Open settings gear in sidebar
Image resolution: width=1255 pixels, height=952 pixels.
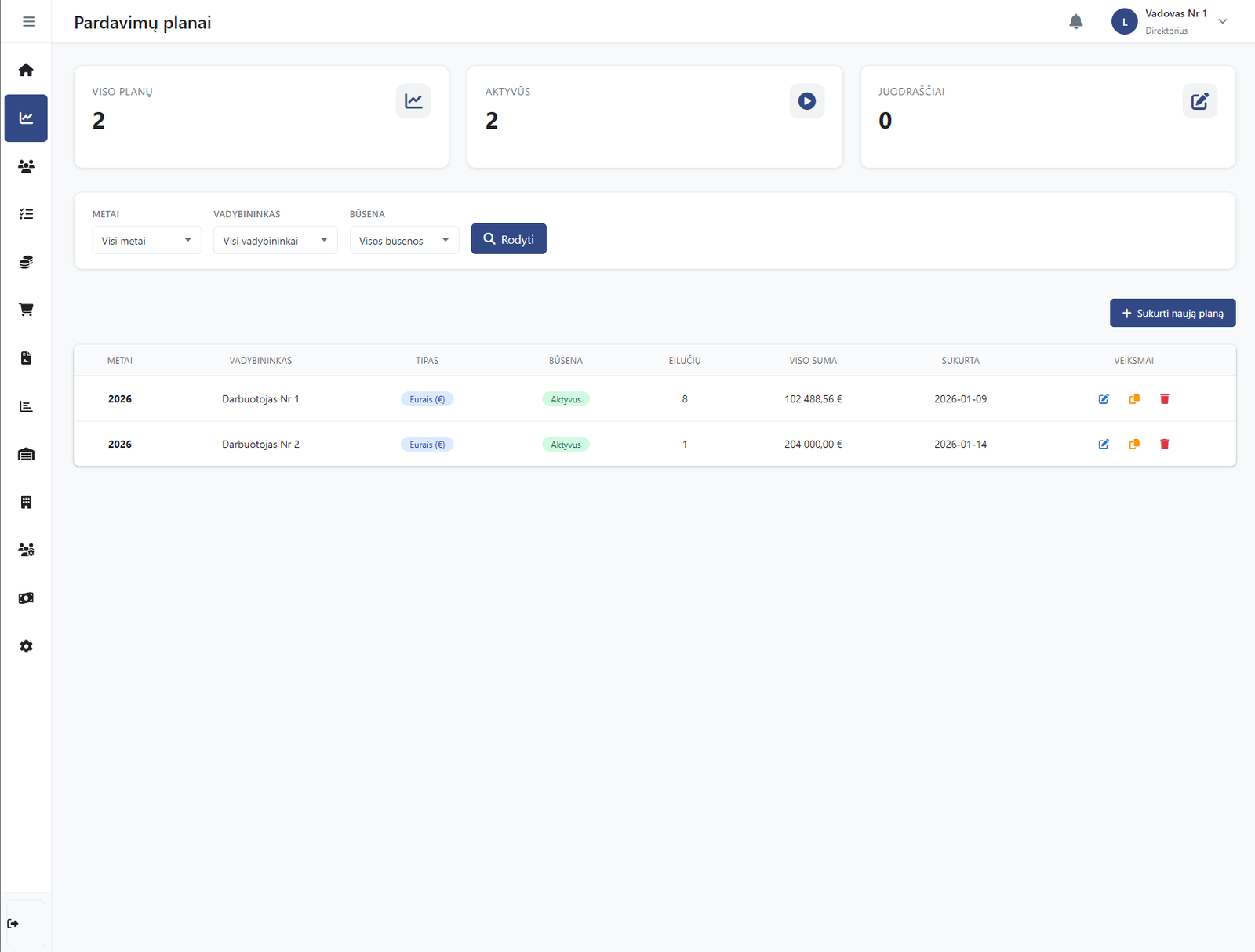(x=26, y=646)
